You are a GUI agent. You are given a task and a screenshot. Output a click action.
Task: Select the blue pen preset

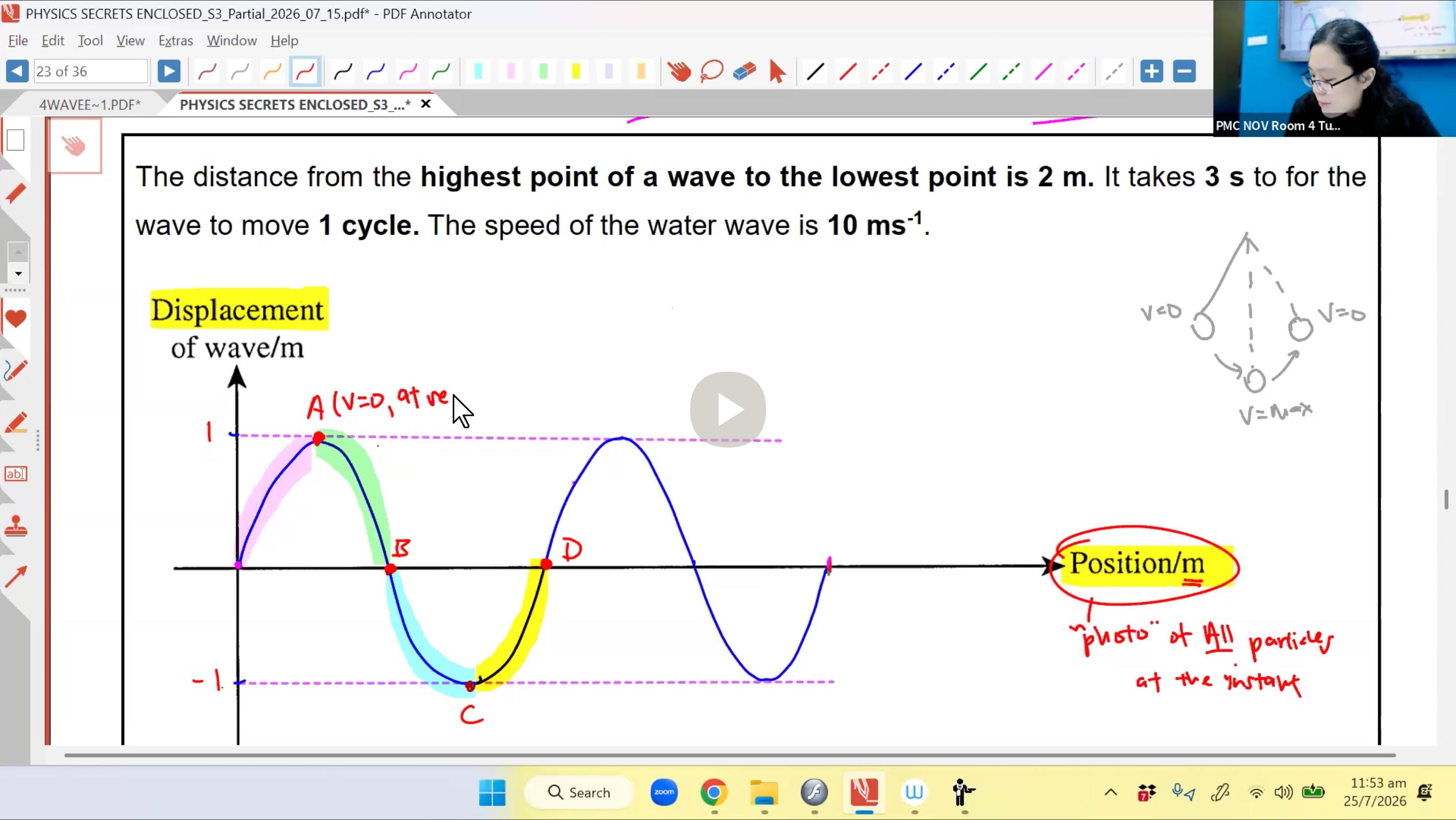click(x=375, y=72)
